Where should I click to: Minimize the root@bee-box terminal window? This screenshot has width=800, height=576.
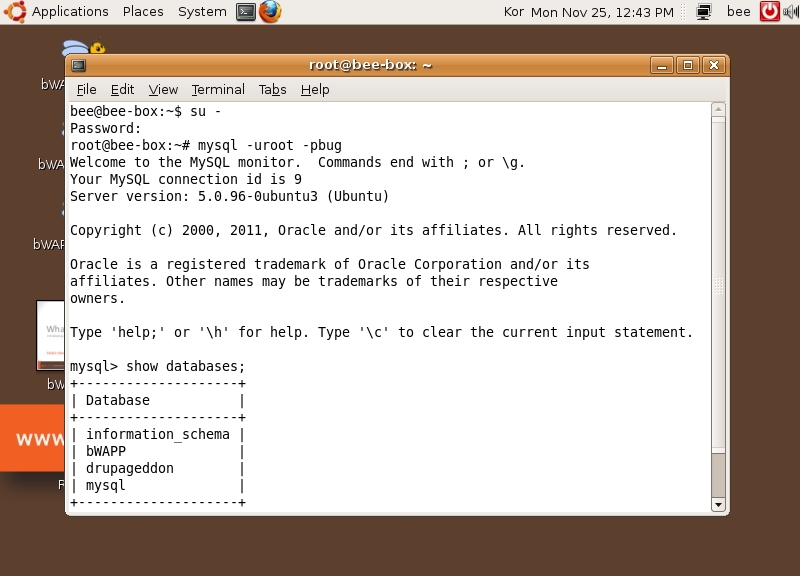662,65
